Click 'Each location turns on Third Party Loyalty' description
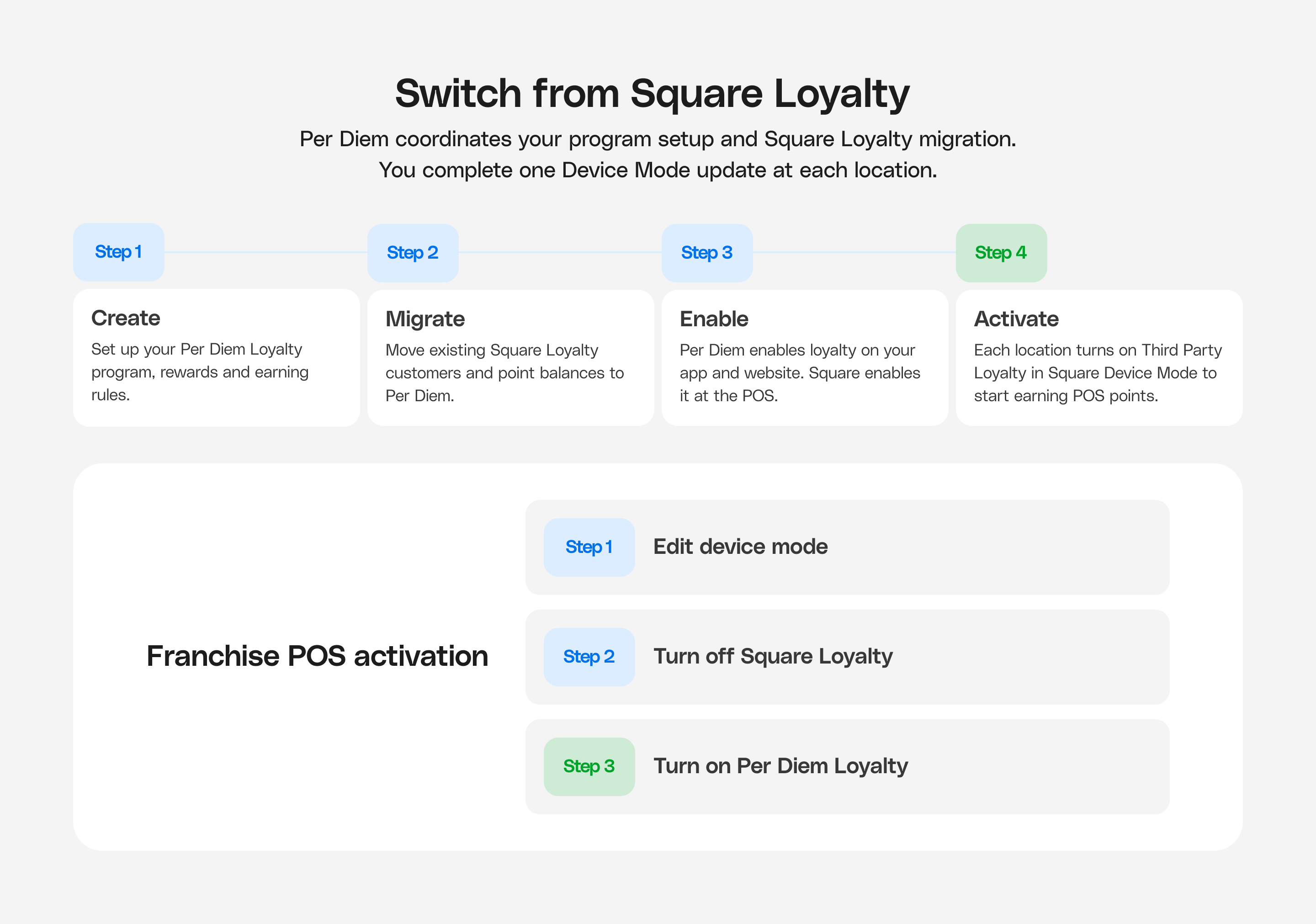Viewport: 1316px width, 924px height. pos(1098,373)
